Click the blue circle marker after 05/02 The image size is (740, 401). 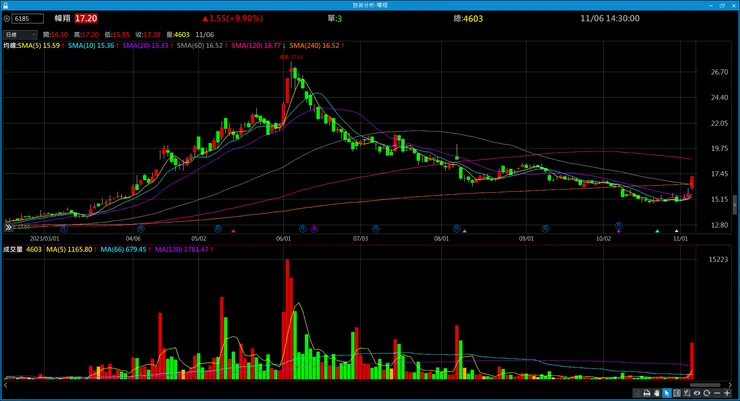tap(218, 229)
